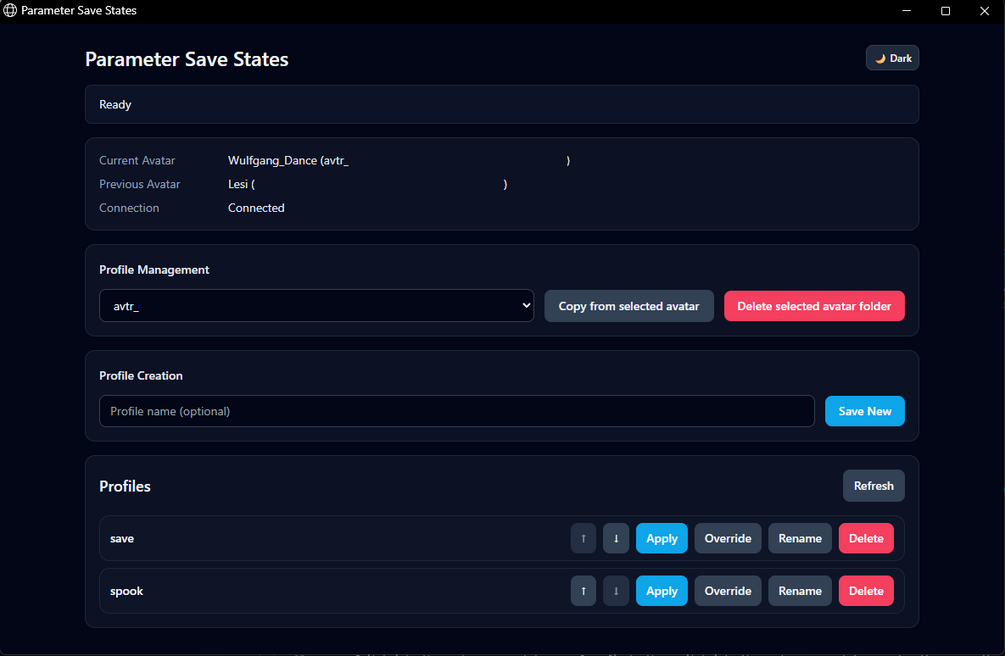Viewport: 1005px width, 656px height.
Task: Move the save profile down
Action: pos(616,538)
